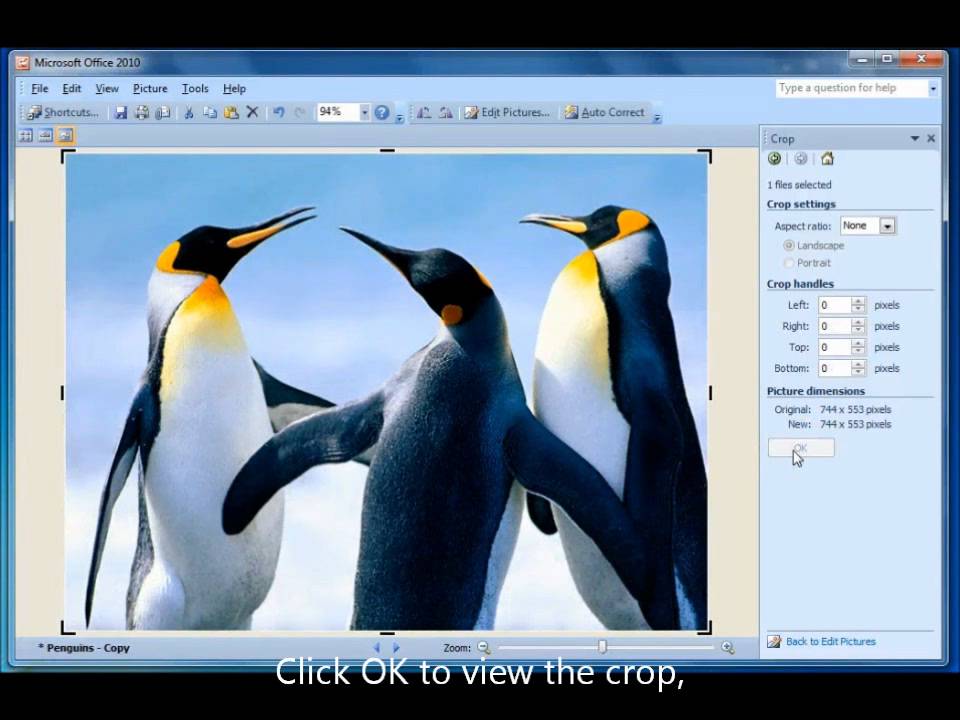The height and width of the screenshot is (720, 960).
Task: Click the Send to E-mail icon beside Print
Action: pos(163,112)
